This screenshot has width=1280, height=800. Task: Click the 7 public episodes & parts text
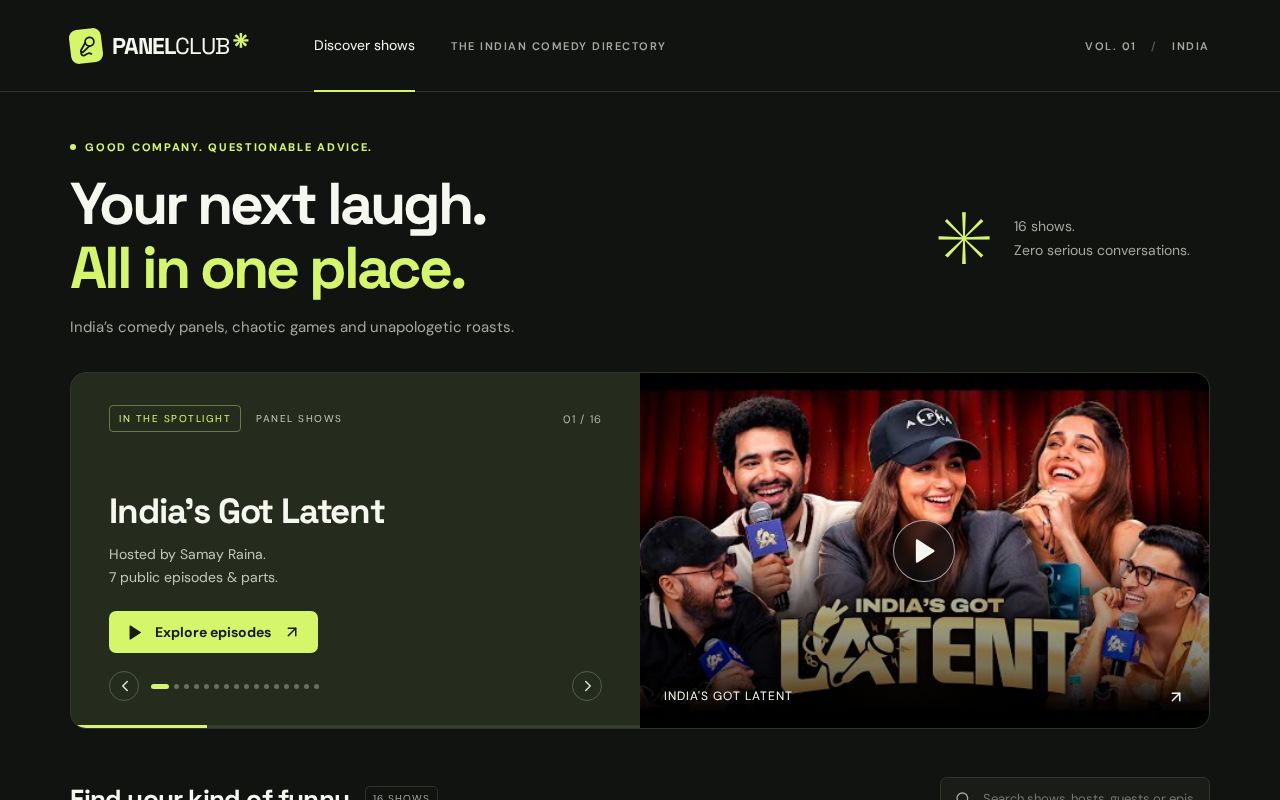point(193,577)
